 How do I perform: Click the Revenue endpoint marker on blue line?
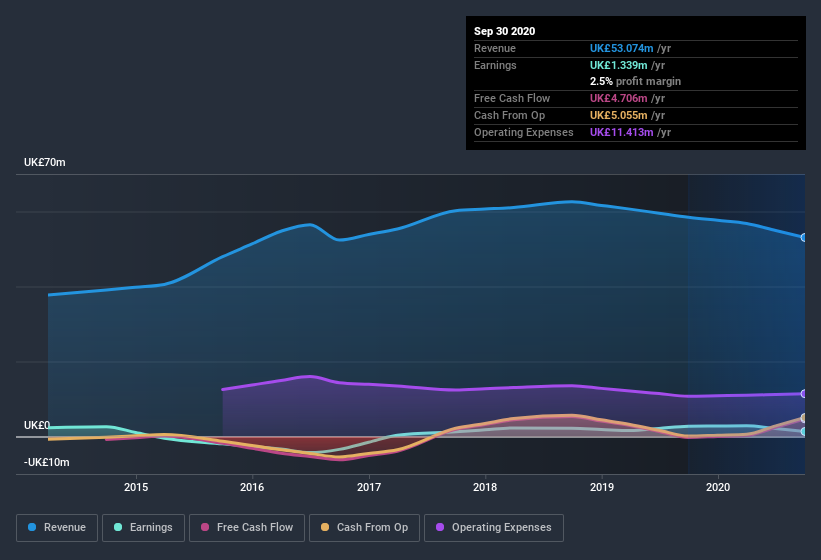click(804, 238)
